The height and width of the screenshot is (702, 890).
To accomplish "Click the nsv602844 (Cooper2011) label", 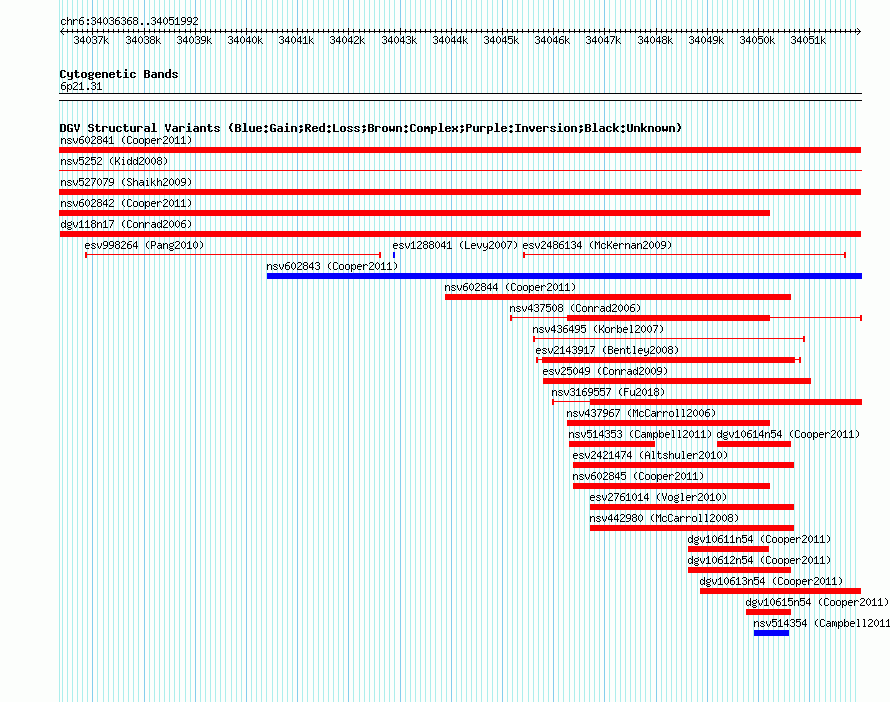I will 510,287.
